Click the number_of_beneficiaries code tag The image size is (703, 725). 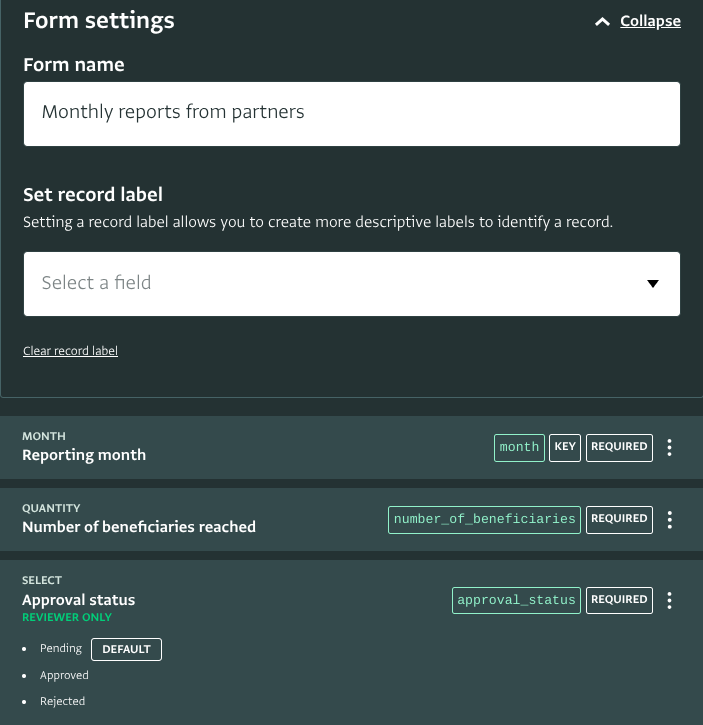484,520
